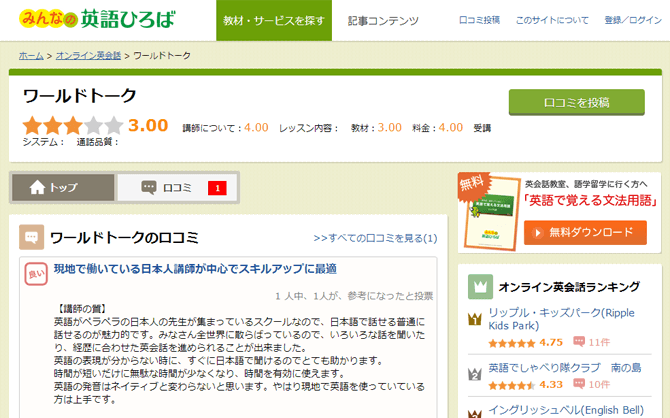670x418 pixels.
Task: Open the このサイトについて link
Action: click(552, 20)
